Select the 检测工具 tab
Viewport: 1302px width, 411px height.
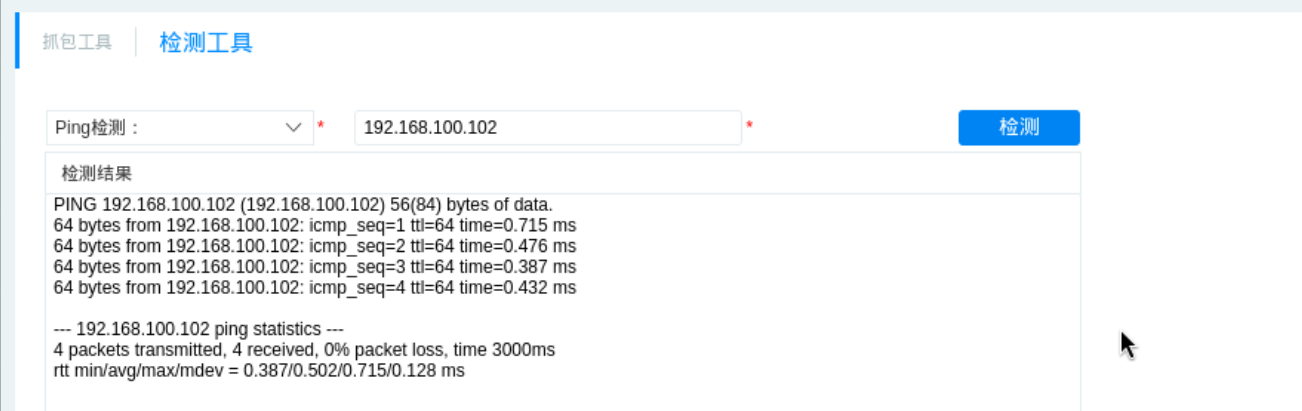pyautogui.click(x=206, y=42)
